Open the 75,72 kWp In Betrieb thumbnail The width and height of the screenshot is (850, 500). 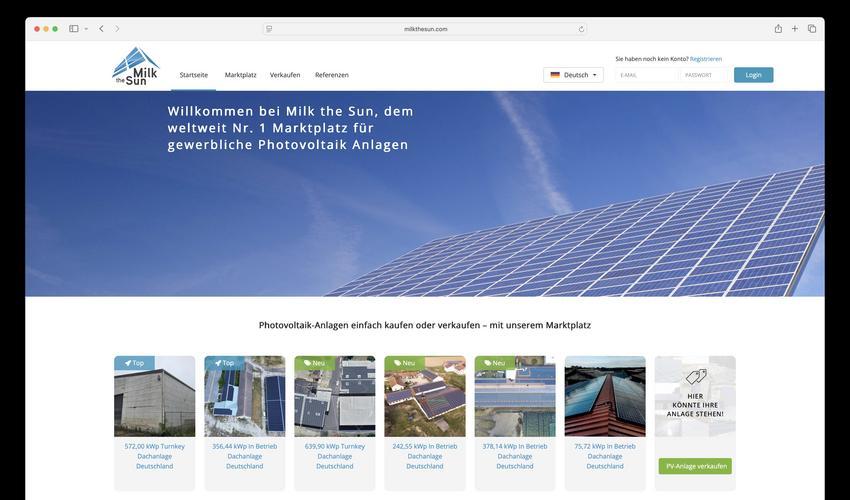pyautogui.click(x=605, y=396)
